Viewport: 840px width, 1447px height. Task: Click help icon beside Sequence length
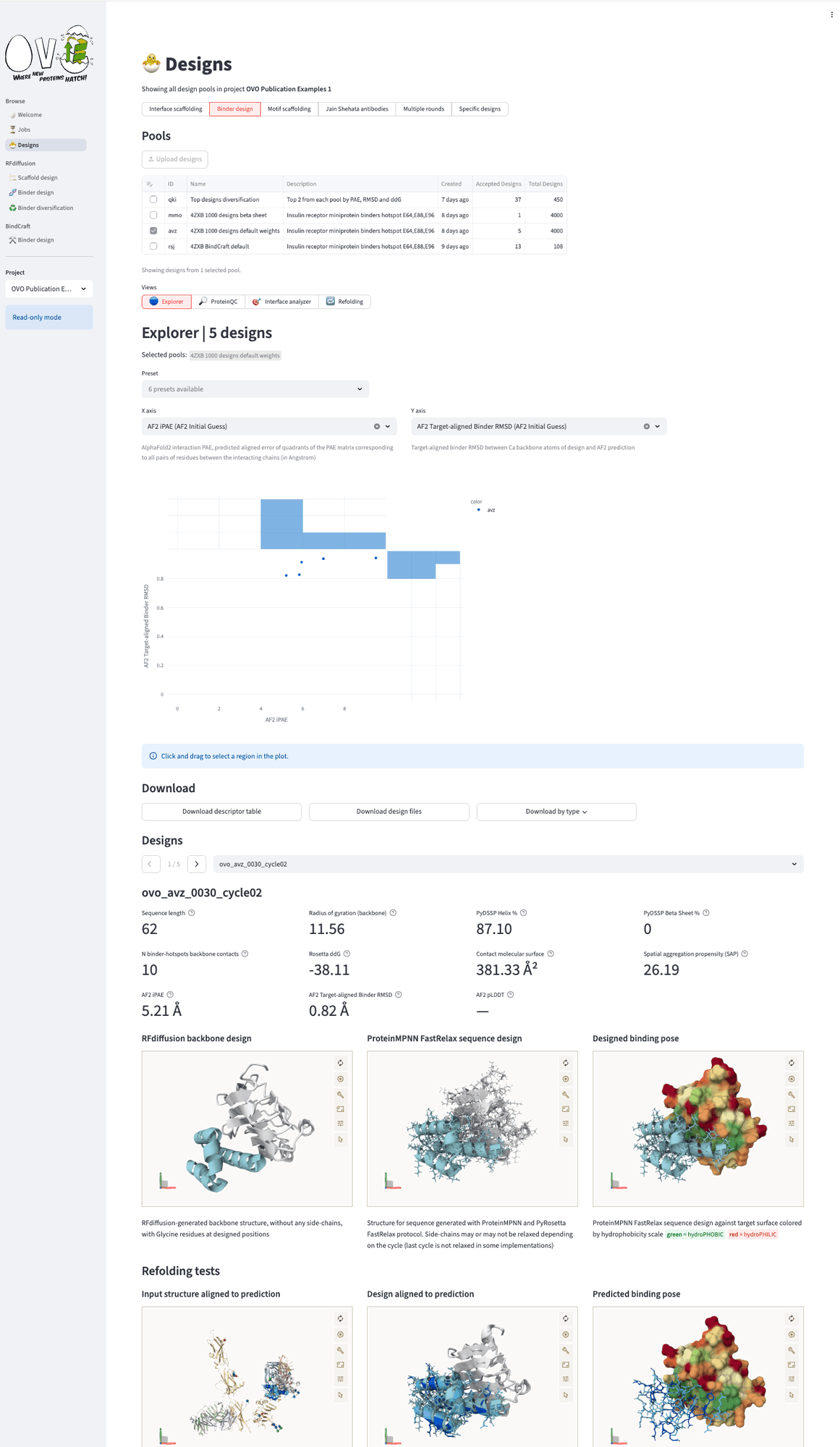coord(192,913)
